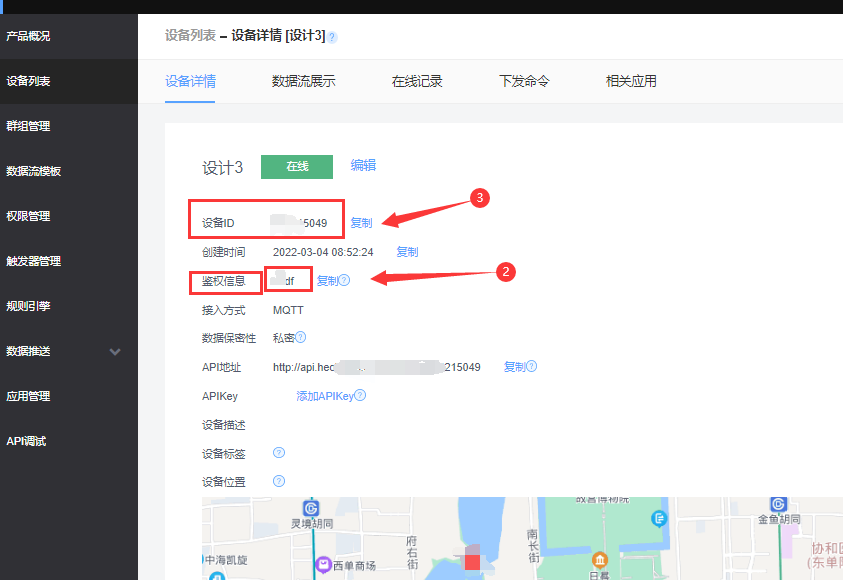
Task: Click the help icon next to 设备位置
Action: tap(279, 481)
